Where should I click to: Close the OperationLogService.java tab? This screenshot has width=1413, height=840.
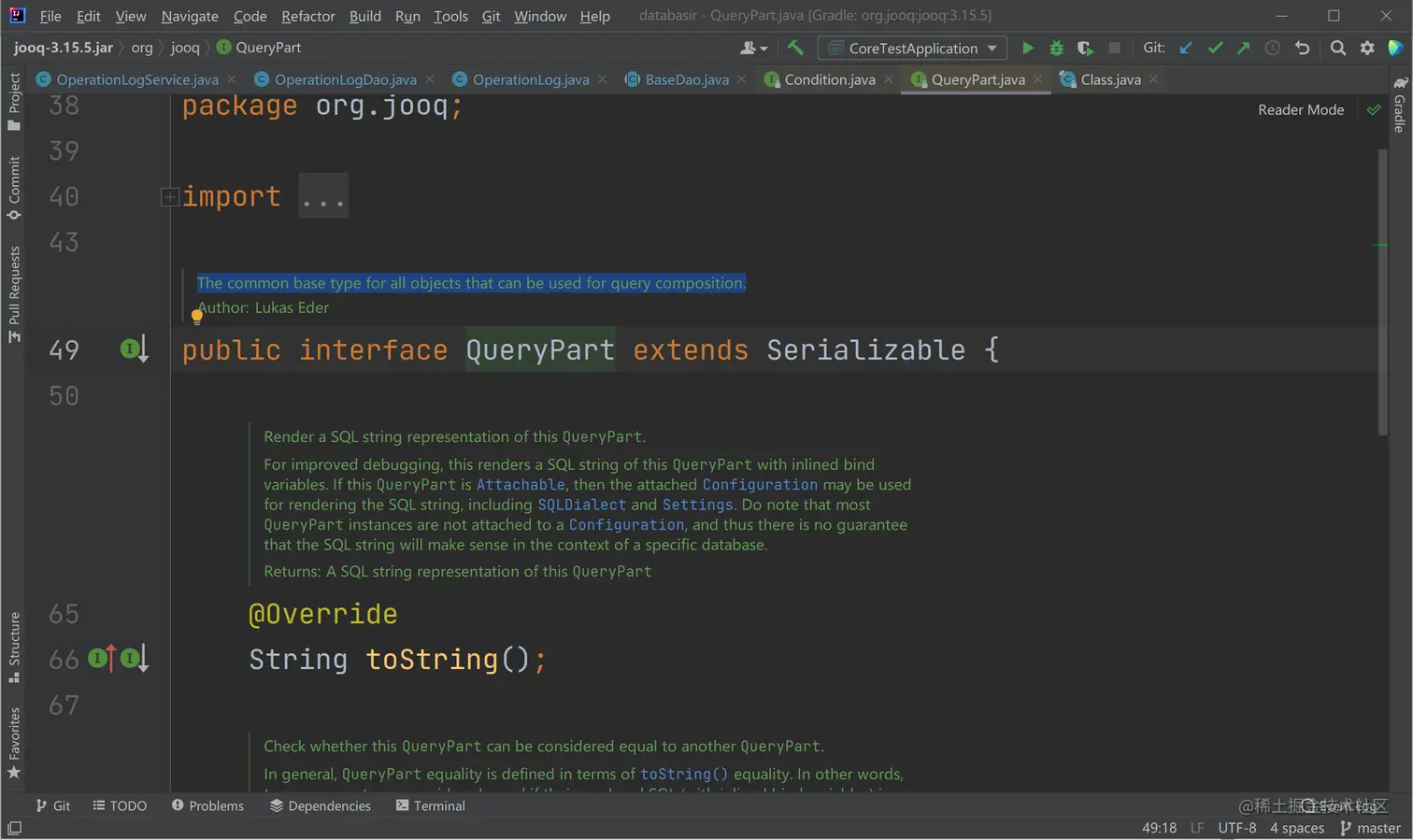[232, 79]
